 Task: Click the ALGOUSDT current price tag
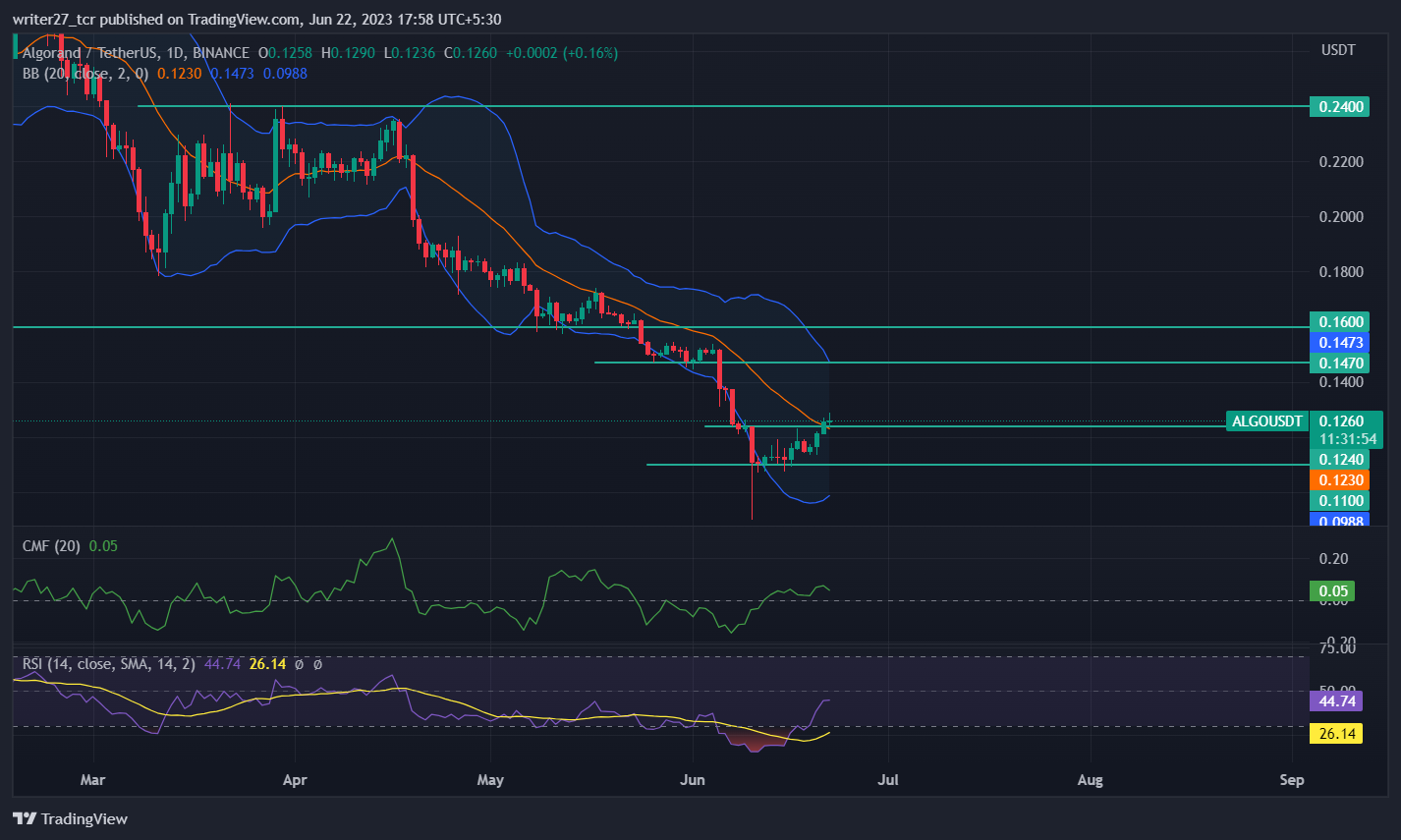1267,420
